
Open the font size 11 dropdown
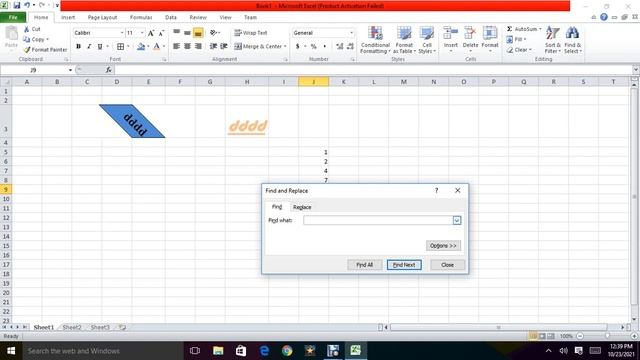(142, 33)
